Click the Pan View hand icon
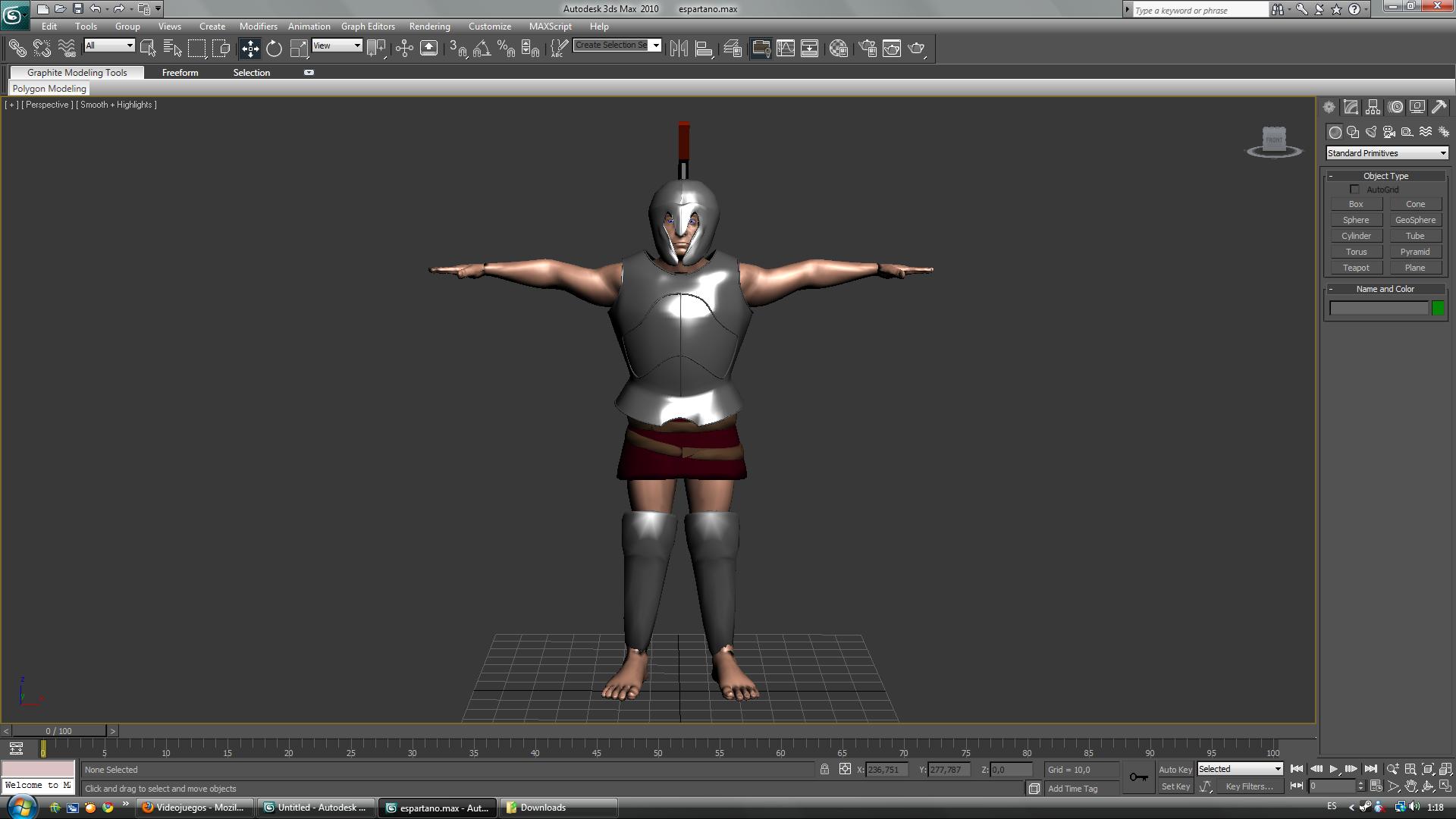This screenshot has height=819, width=1456. coord(1410,786)
